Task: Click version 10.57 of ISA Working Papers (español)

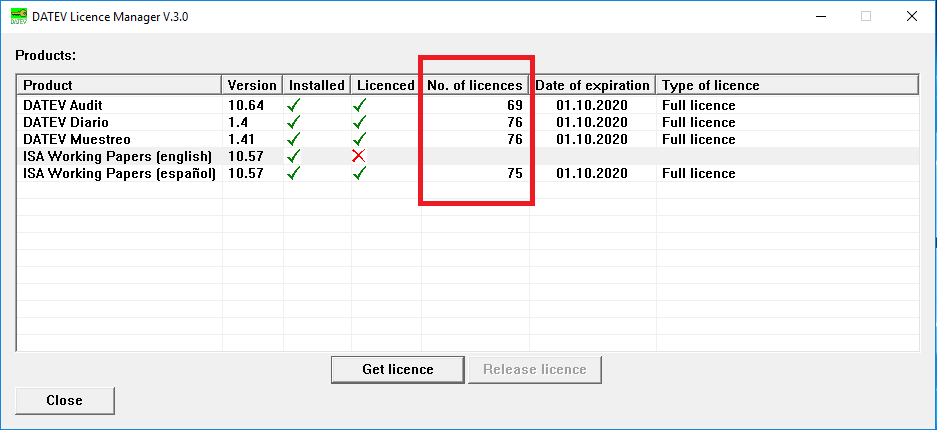Action: 245,173
